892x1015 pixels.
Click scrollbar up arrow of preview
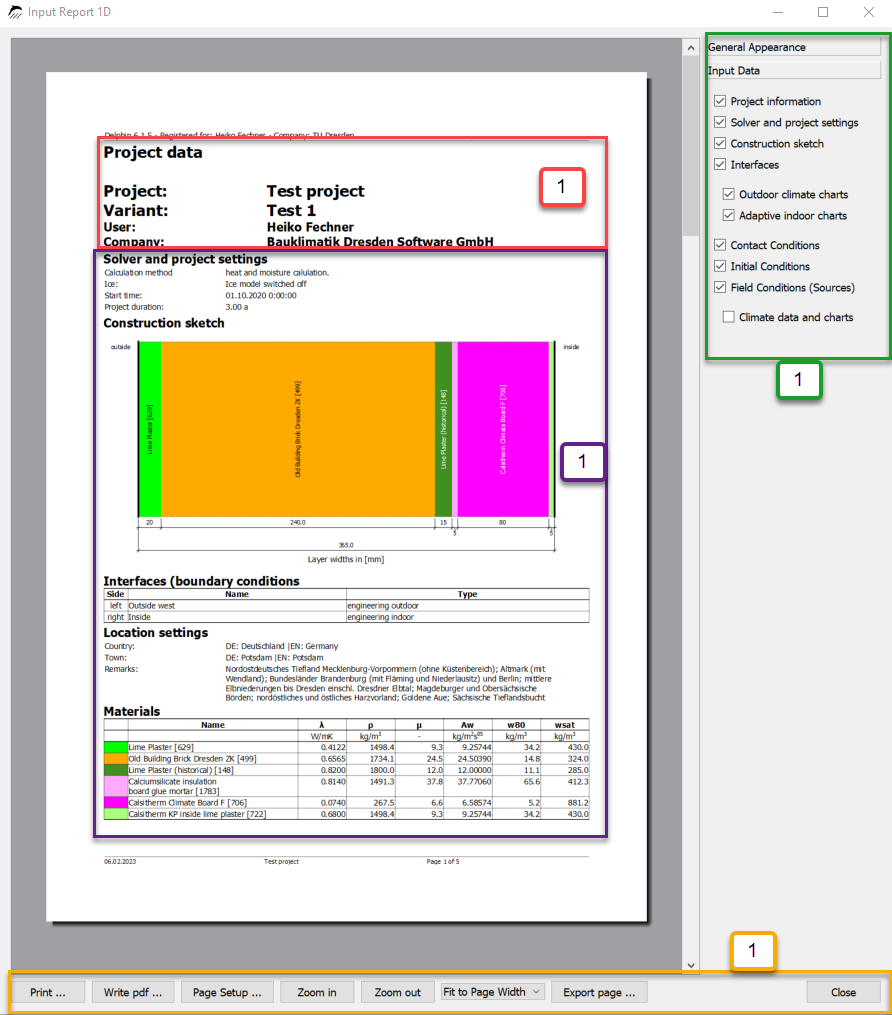coord(691,47)
